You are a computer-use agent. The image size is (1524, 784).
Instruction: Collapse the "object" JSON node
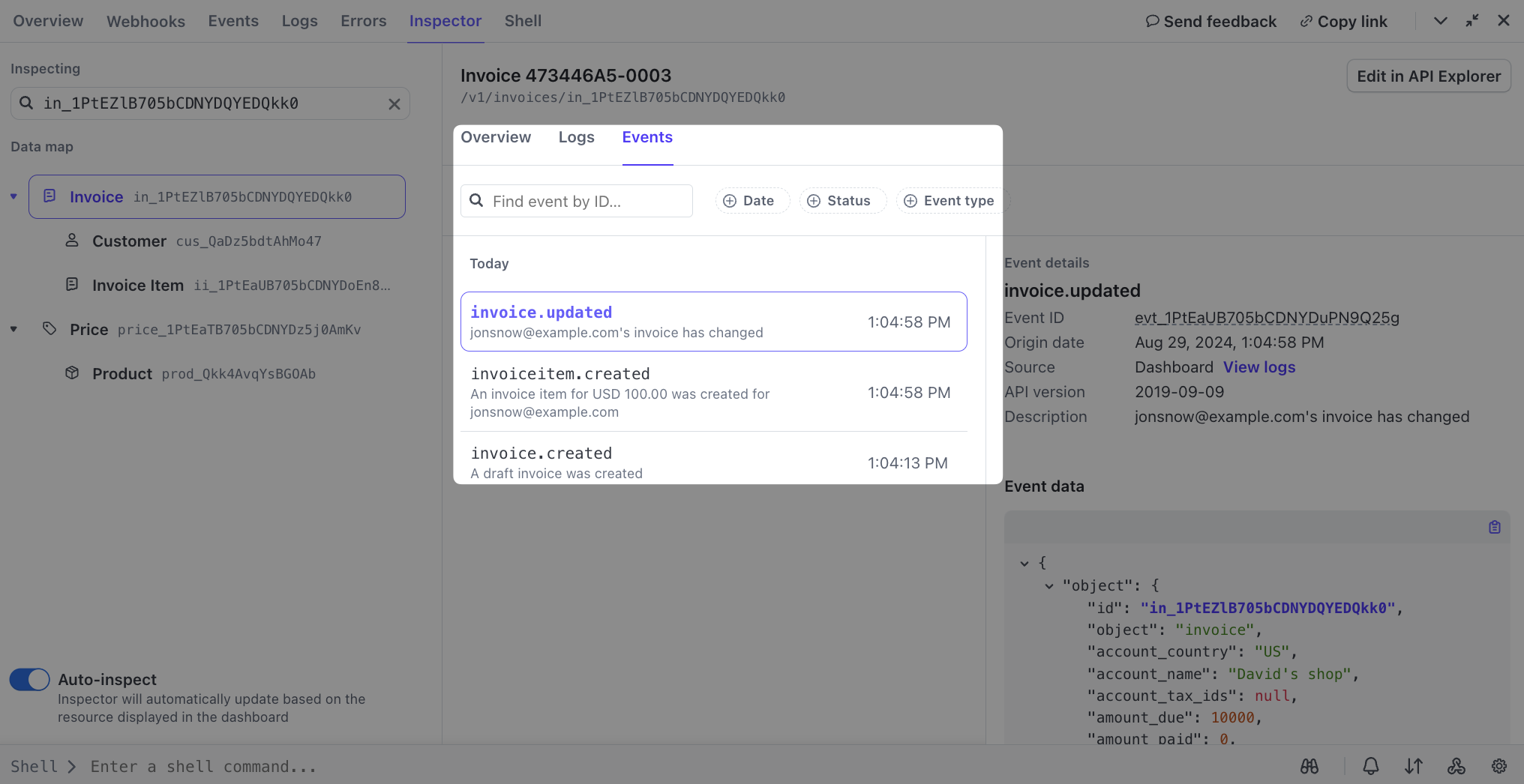tap(1048, 586)
